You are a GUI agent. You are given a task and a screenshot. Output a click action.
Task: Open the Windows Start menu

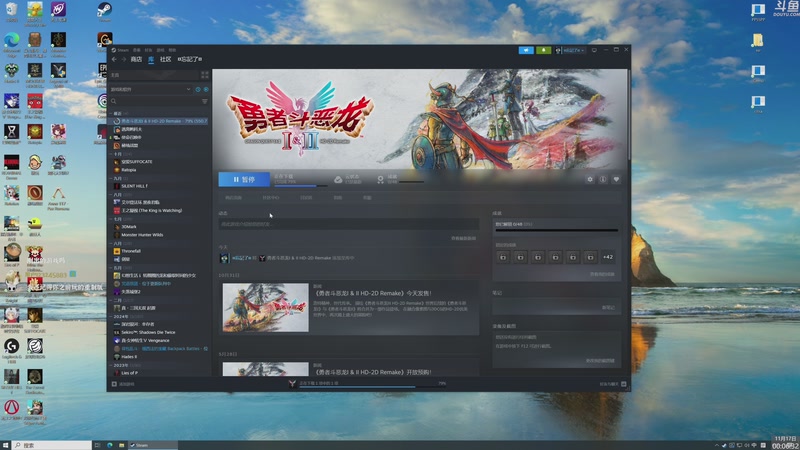(5, 445)
